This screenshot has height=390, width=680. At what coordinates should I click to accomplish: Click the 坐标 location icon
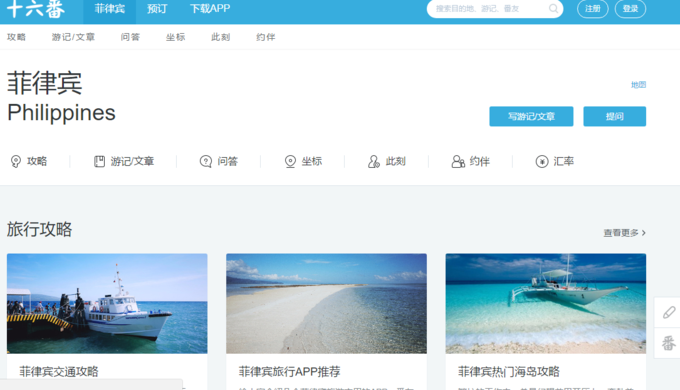(x=290, y=161)
